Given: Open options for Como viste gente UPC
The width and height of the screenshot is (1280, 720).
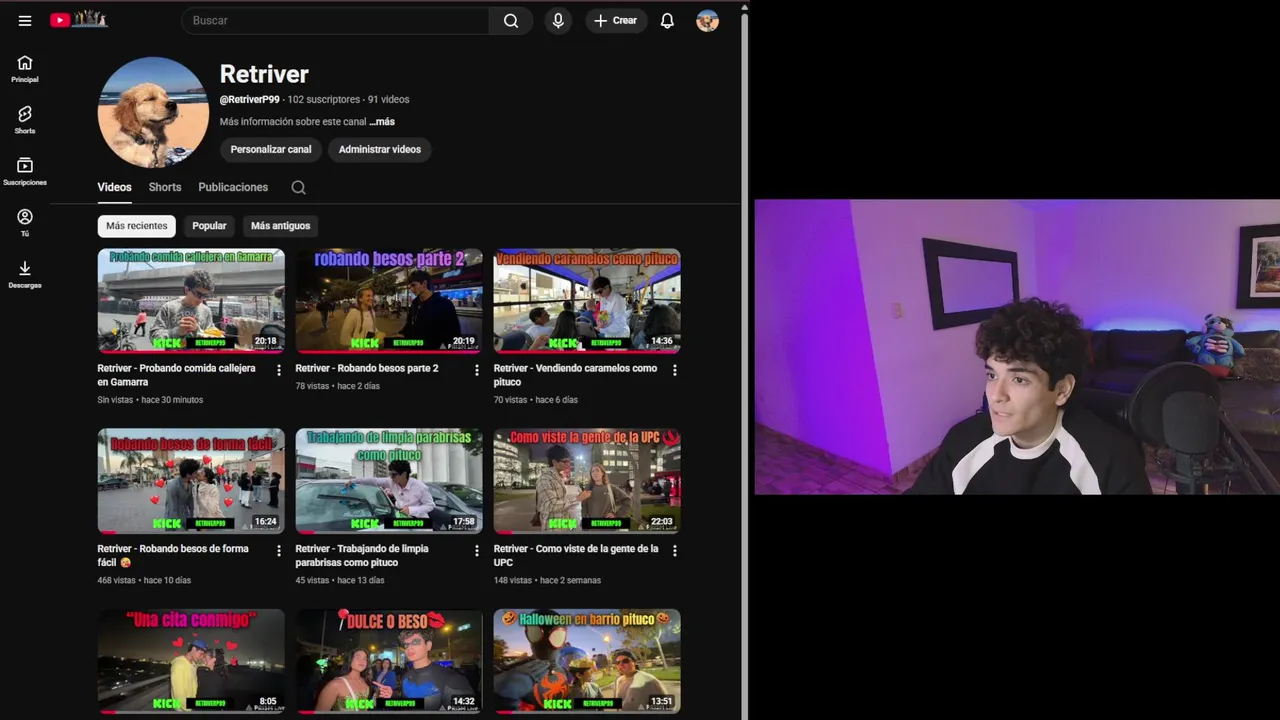Looking at the screenshot, I should 675,550.
